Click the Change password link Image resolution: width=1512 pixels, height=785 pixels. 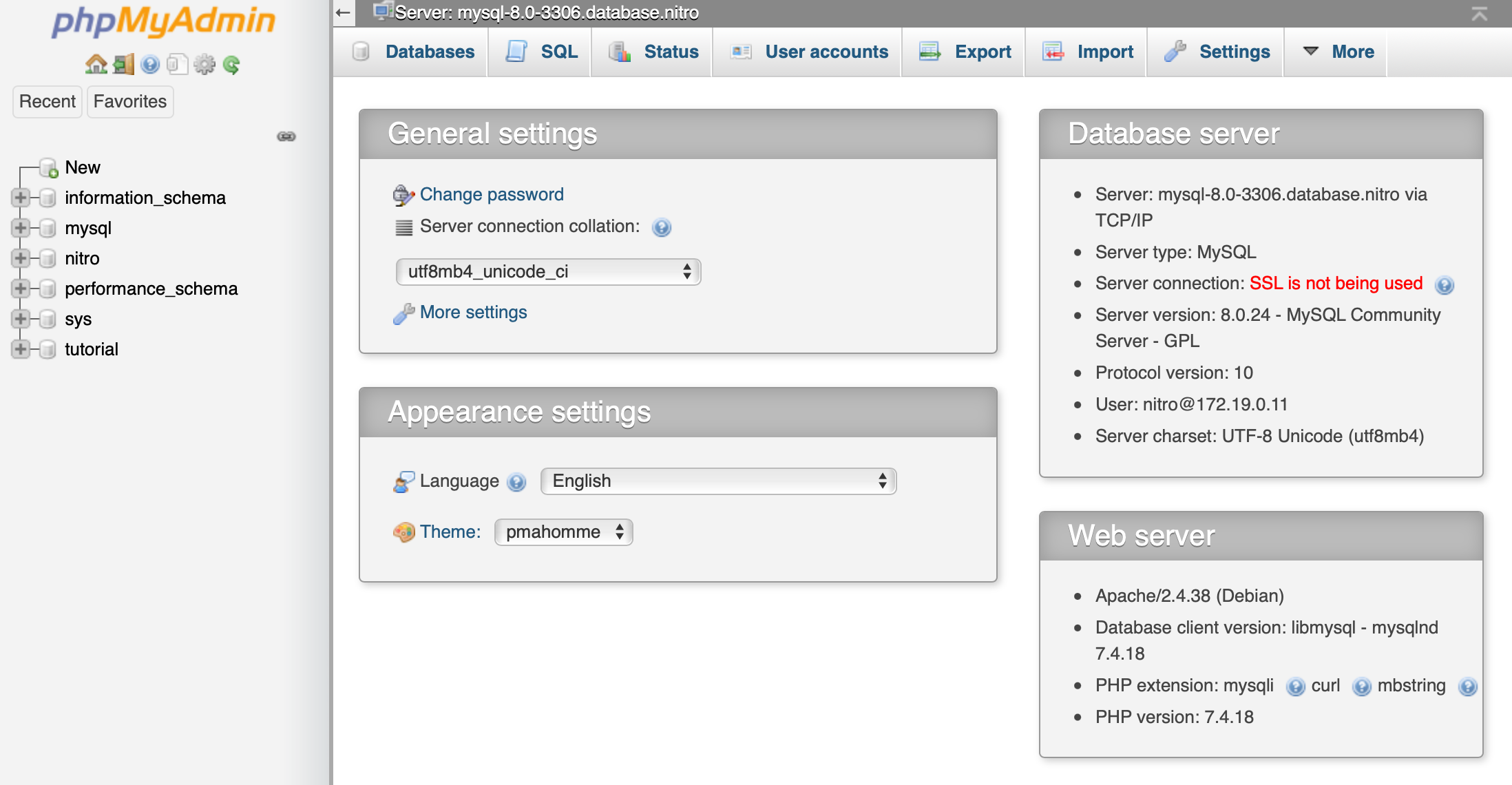pos(492,194)
